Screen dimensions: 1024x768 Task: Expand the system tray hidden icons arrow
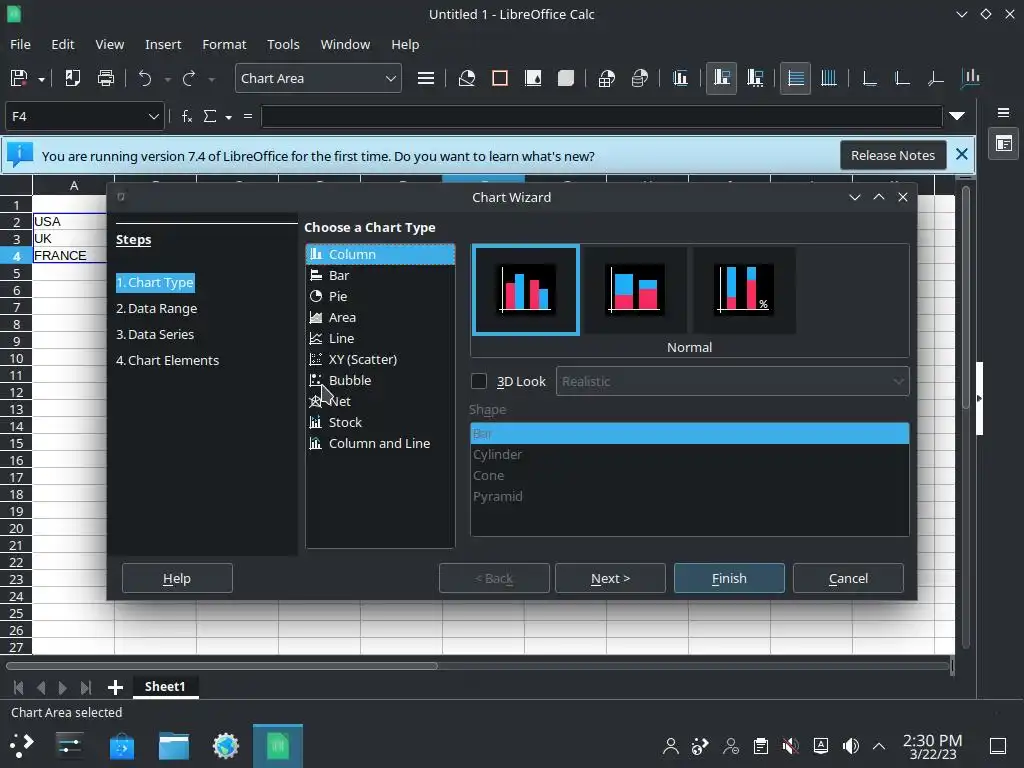point(879,746)
